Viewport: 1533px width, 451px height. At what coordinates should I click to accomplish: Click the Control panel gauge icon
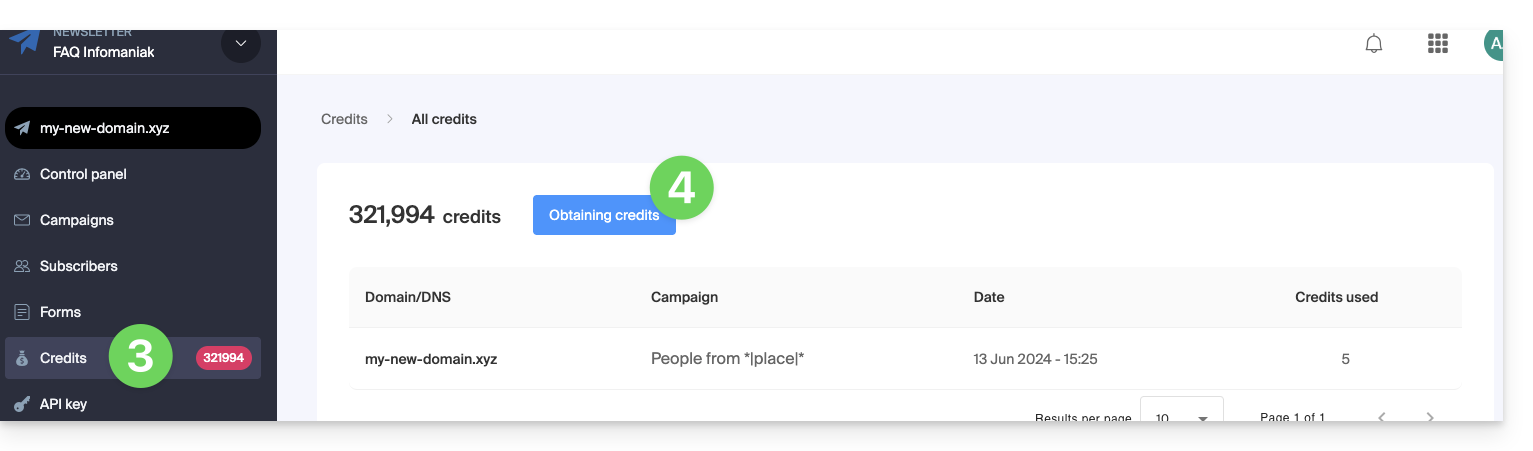click(22, 175)
